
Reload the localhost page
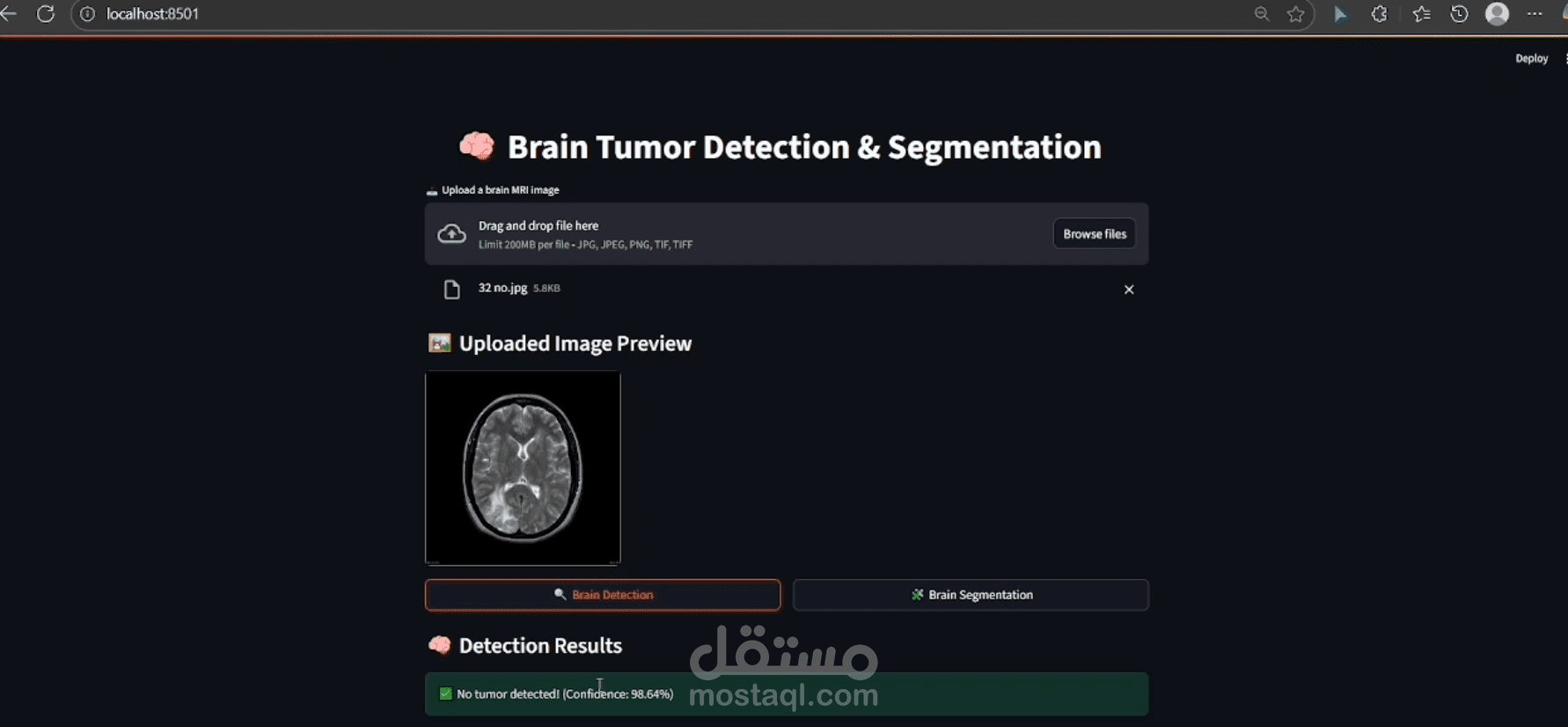click(x=46, y=13)
